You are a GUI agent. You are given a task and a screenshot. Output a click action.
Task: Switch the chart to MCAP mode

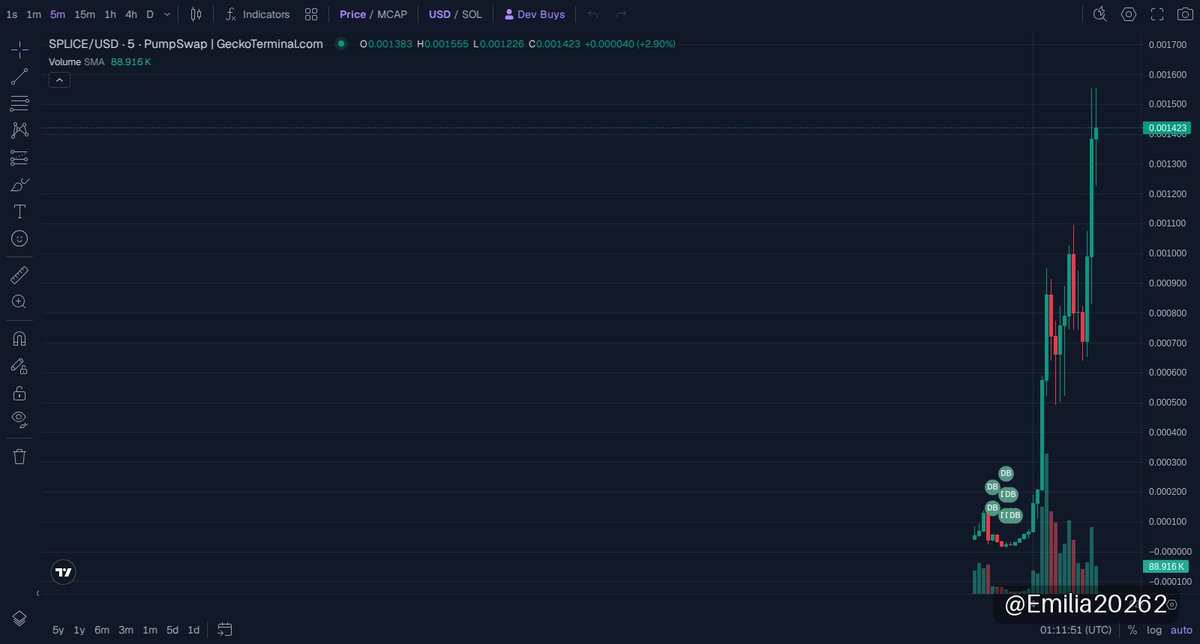pos(392,14)
